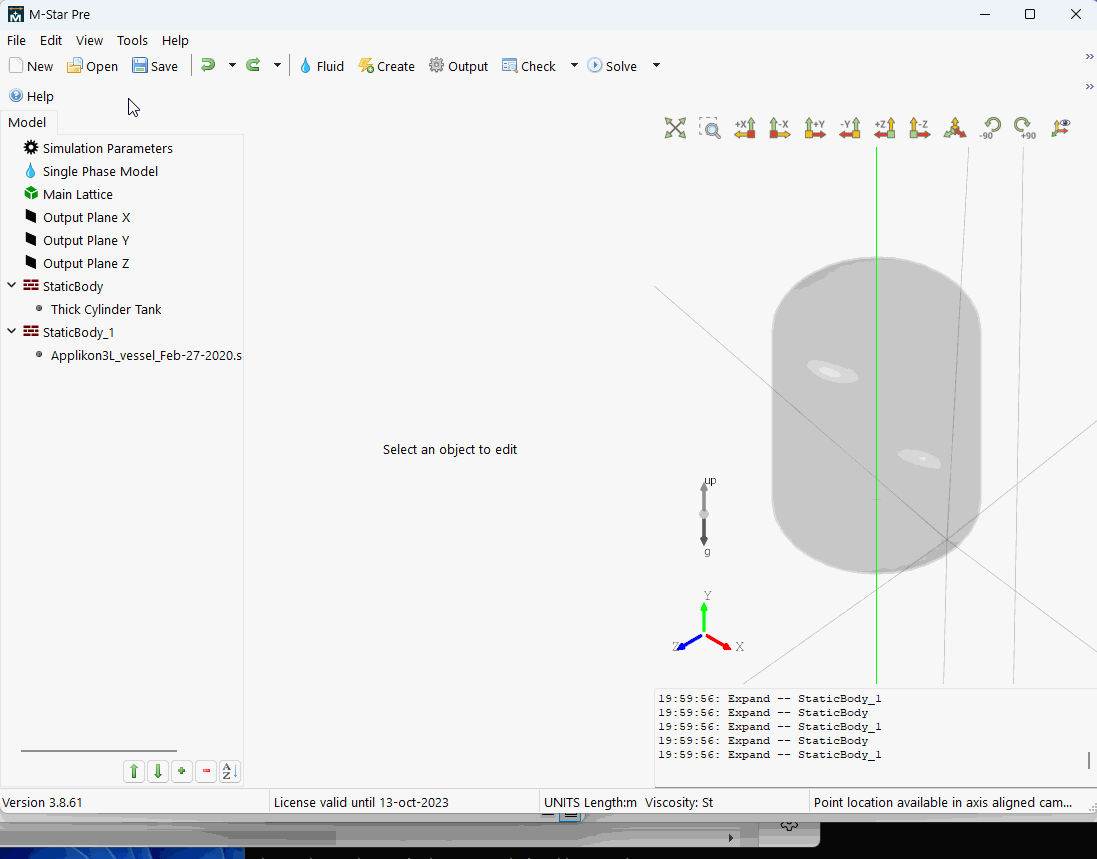Move the selected tree item up
The height and width of the screenshot is (859, 1097).
[x=134, y=772]
